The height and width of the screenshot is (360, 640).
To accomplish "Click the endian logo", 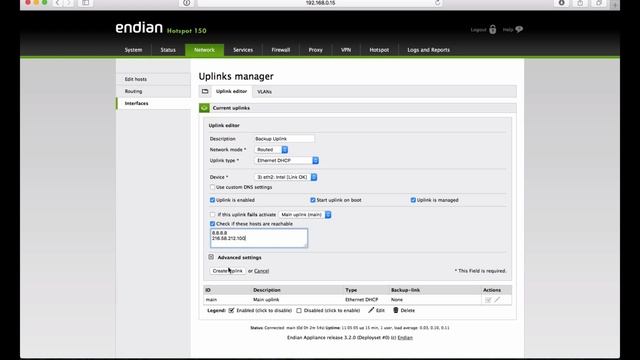I will point(139,28).
